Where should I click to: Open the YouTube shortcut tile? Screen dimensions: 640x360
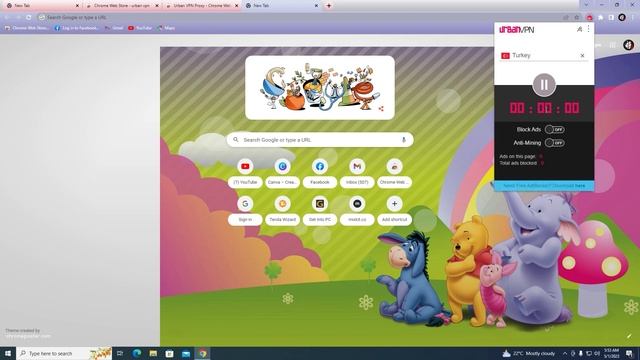245,173
